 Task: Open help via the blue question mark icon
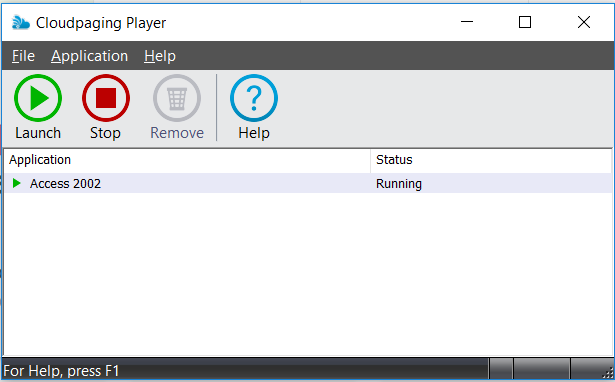click(x=254, y=98)
